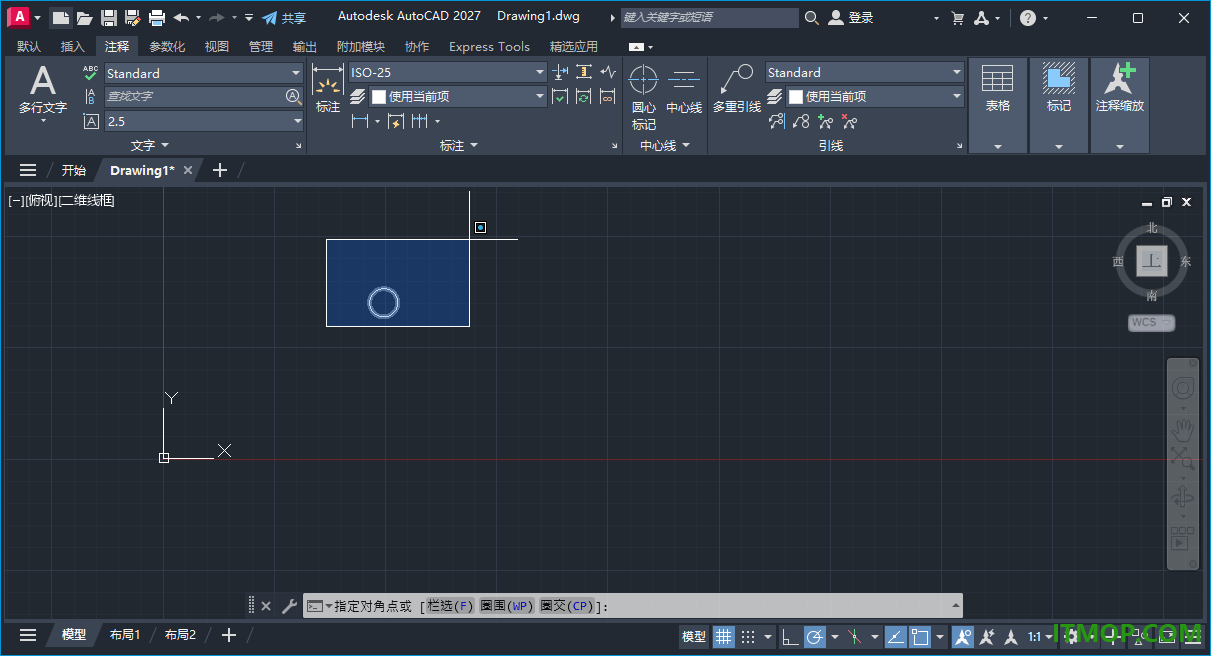Click the find text magnifier icon
The image size is (1211, 656).
pyautogui.click(x=293, y=96)
